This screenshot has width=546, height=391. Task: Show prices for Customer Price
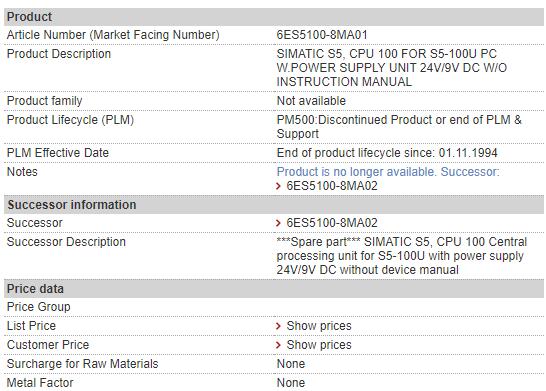click(319, 345)
